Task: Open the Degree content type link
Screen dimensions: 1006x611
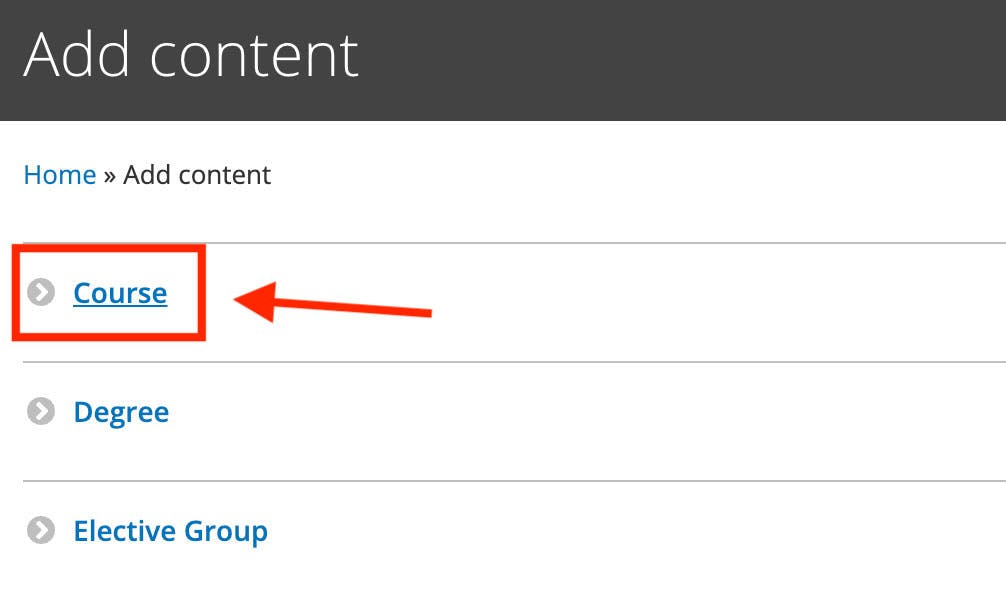Action: (x=121, y=412)
